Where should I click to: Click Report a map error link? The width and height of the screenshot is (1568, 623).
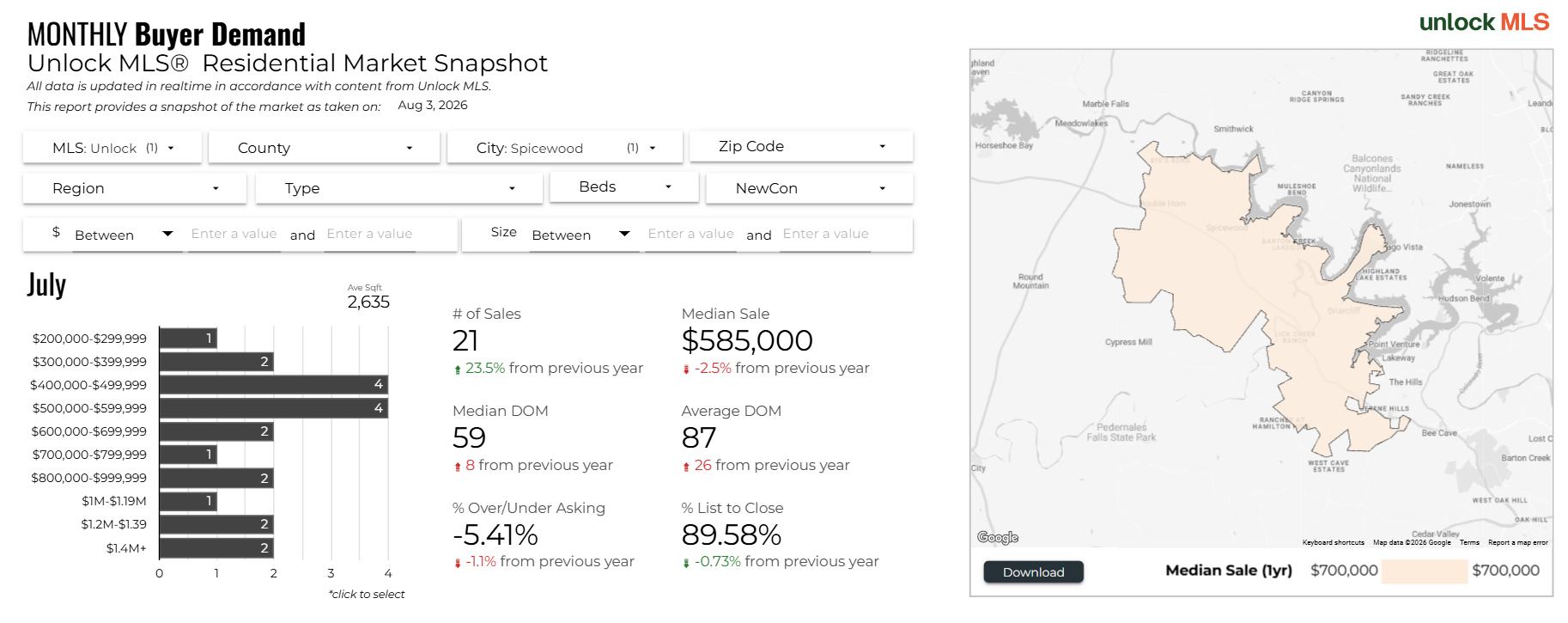(x=1517, y=542)
